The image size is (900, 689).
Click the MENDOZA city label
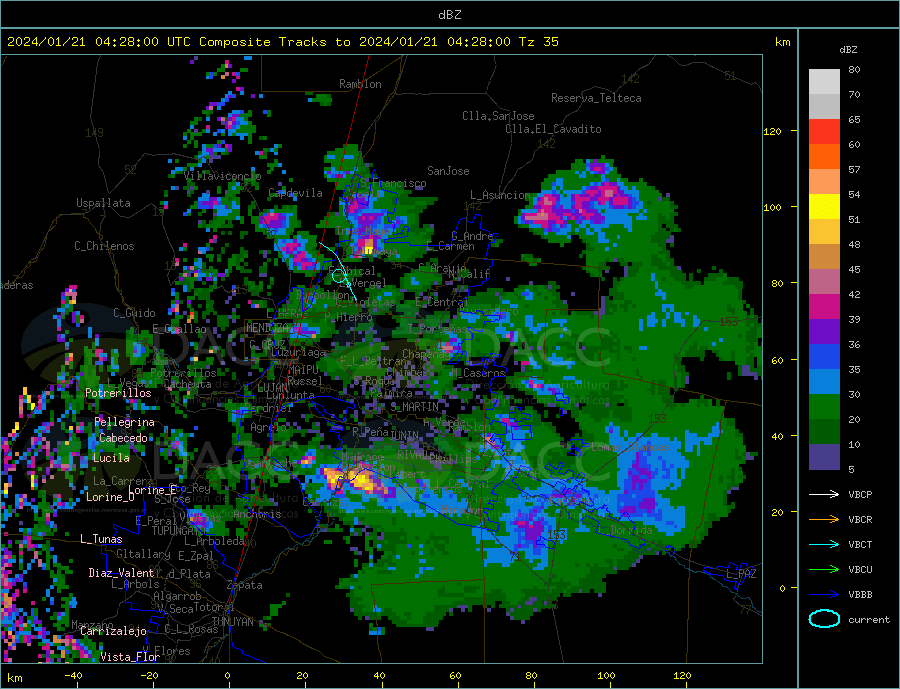(269, 328)
